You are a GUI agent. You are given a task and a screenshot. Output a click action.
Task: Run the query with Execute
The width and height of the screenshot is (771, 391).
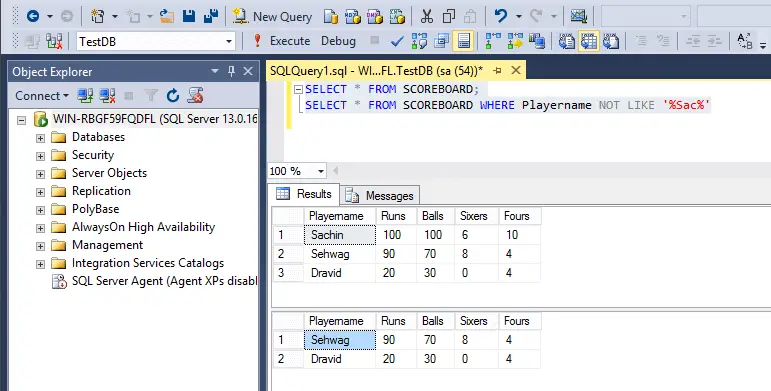281,41
